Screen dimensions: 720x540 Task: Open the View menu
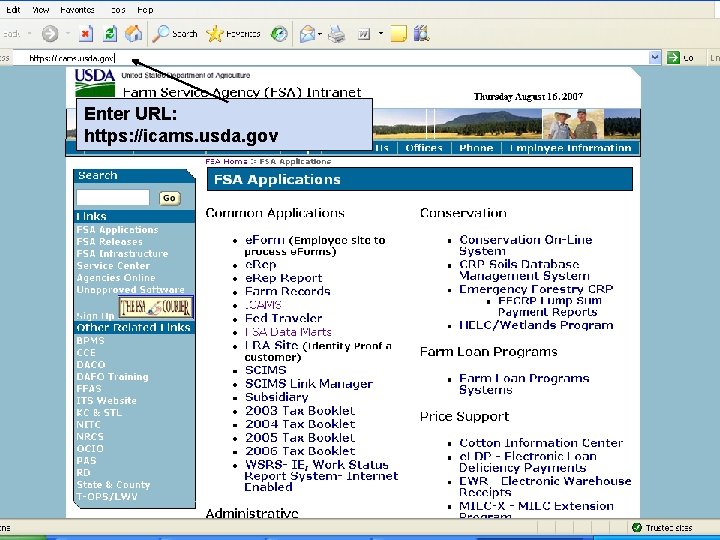coord(40,10)
